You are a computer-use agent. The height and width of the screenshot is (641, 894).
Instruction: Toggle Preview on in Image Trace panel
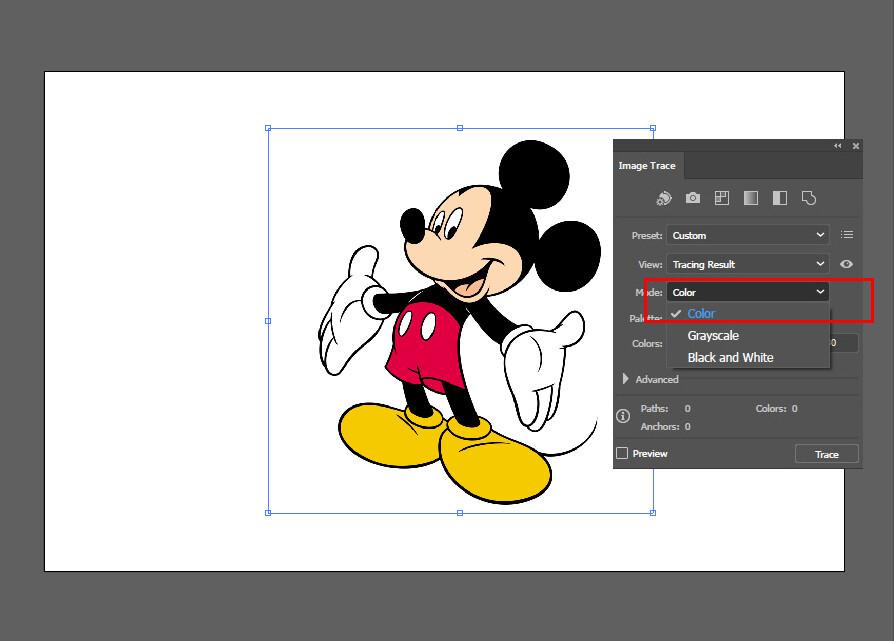point(622,453)
